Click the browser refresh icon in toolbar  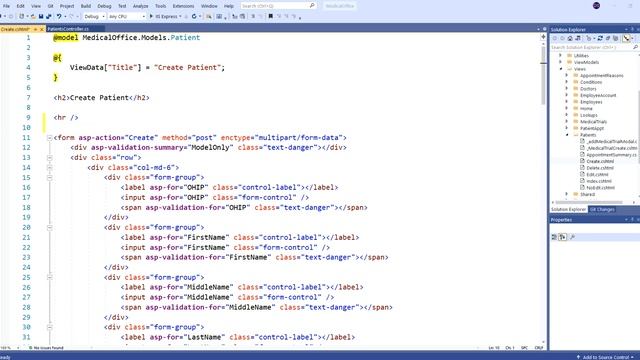pos(194,16)
